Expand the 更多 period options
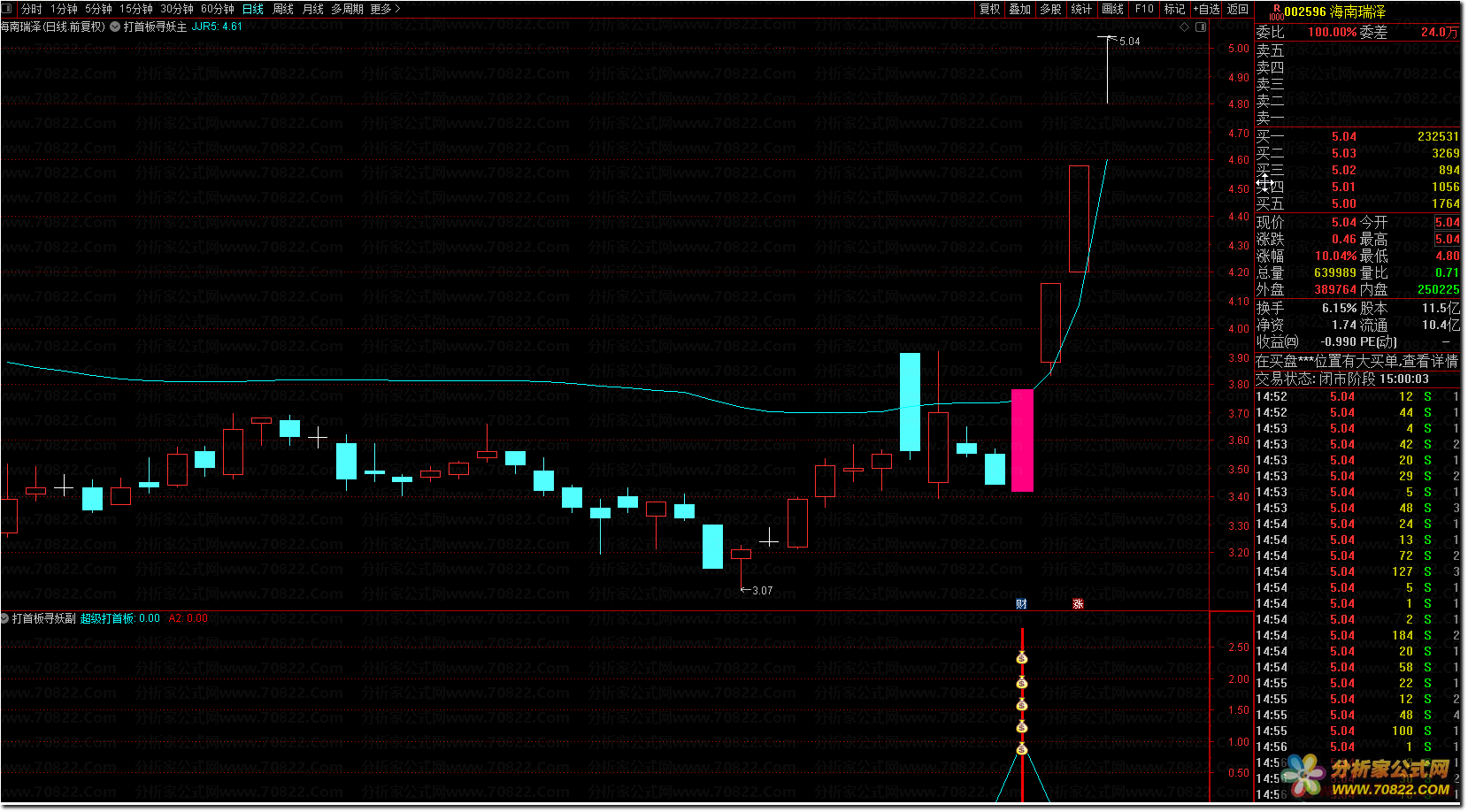Image resolution: width=1468 pixels, height=812 pixels. click(385, 9)
